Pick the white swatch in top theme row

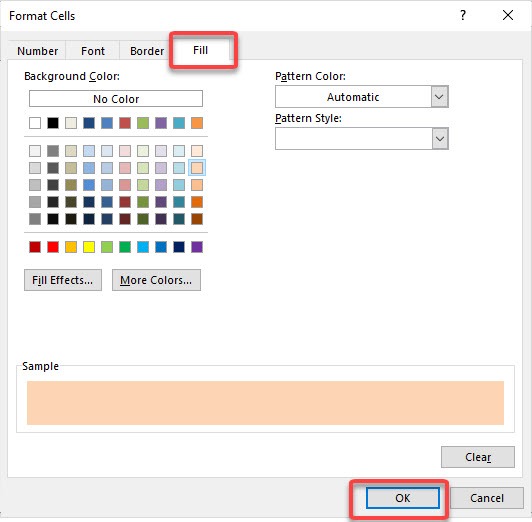coord(35,123)
